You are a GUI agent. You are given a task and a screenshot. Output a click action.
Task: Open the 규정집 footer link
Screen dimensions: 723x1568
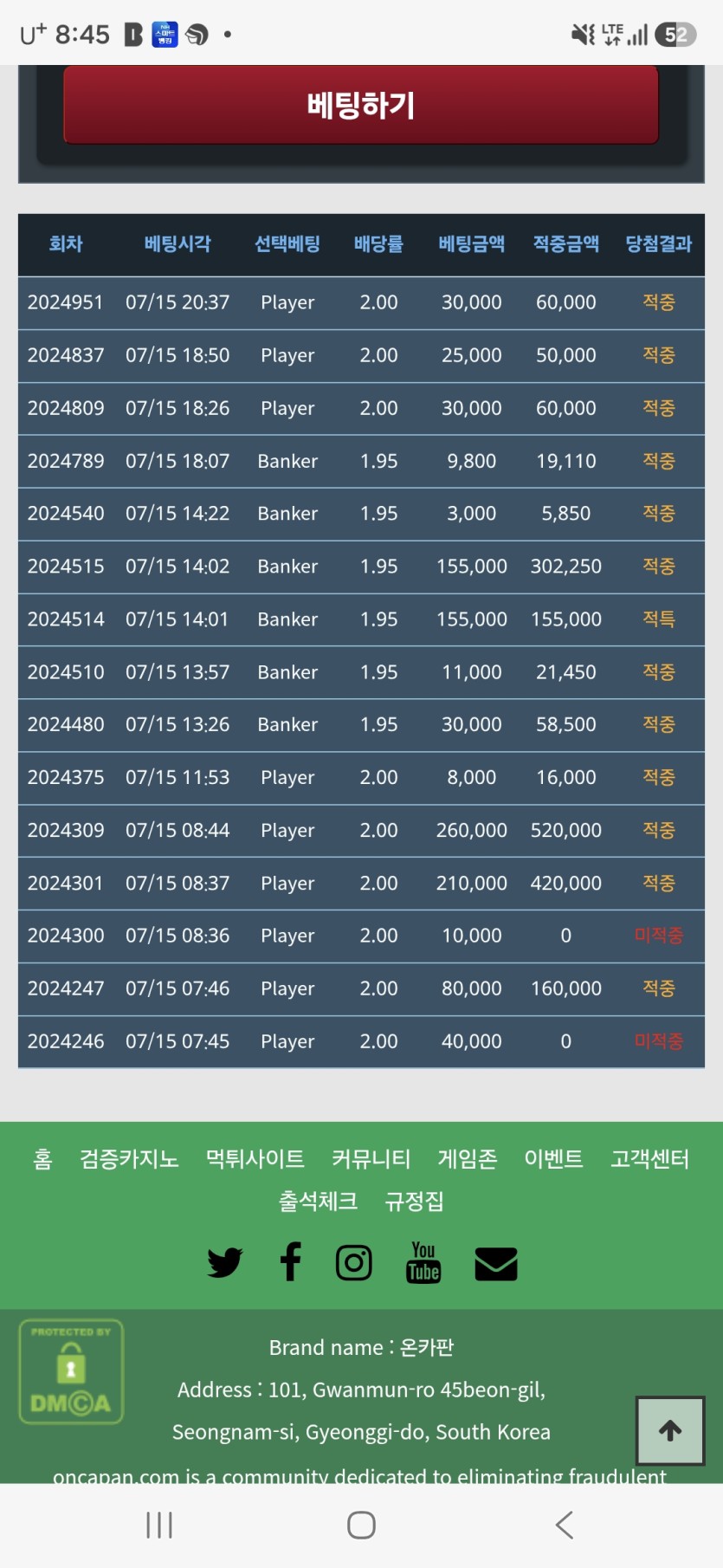click(x=415, y=1202)
